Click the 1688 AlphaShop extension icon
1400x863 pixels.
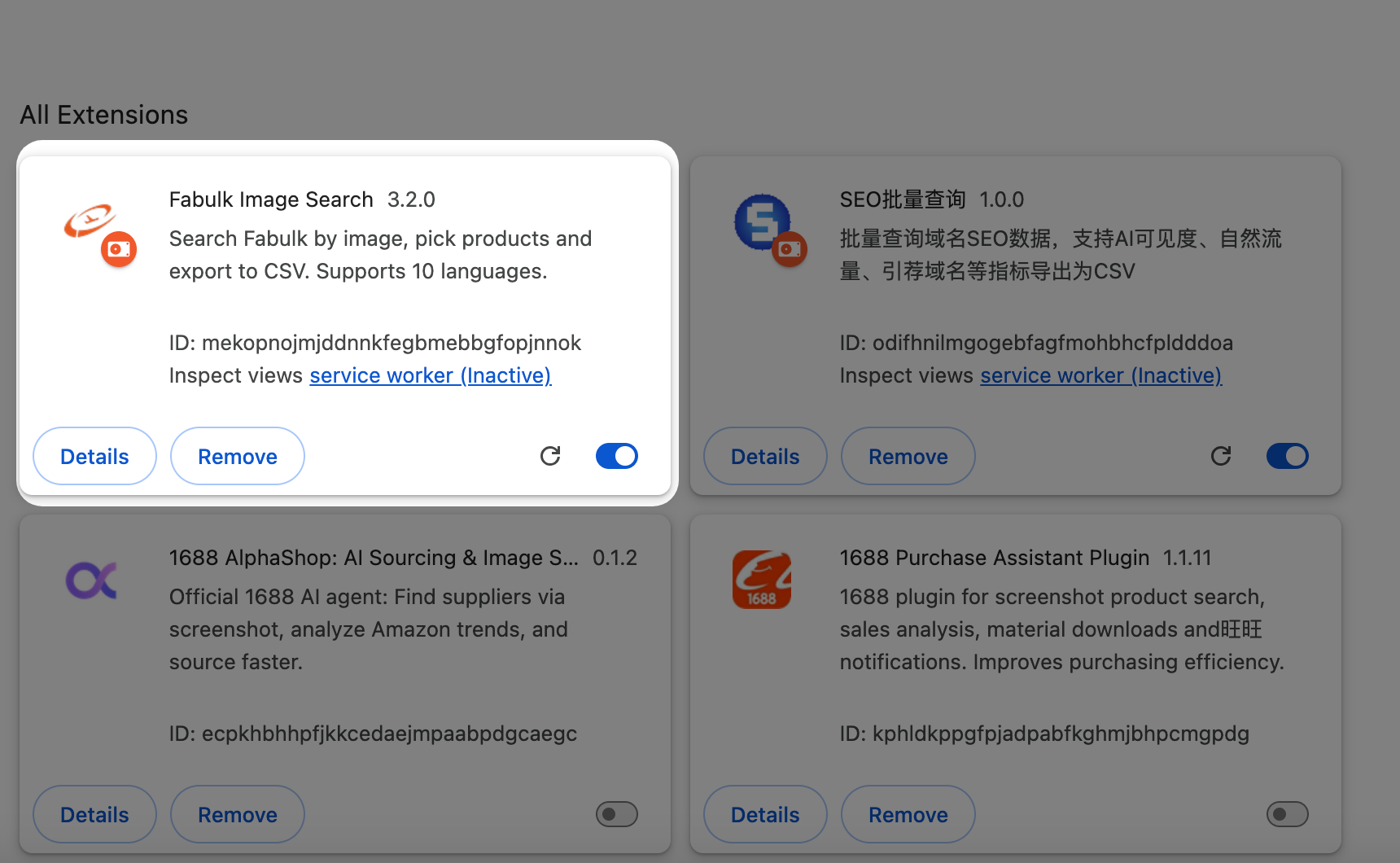91,580
